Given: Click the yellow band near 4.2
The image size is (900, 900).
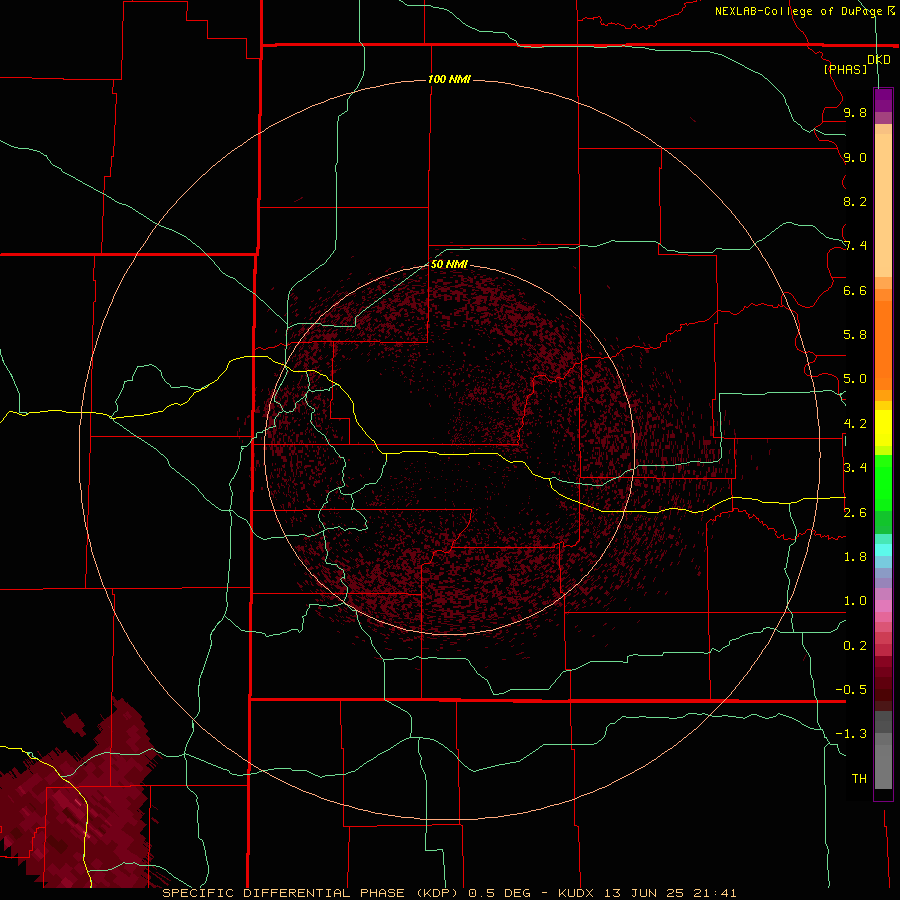Looking at the screenshot, I should pyautogui.click(x=883, y=428).
